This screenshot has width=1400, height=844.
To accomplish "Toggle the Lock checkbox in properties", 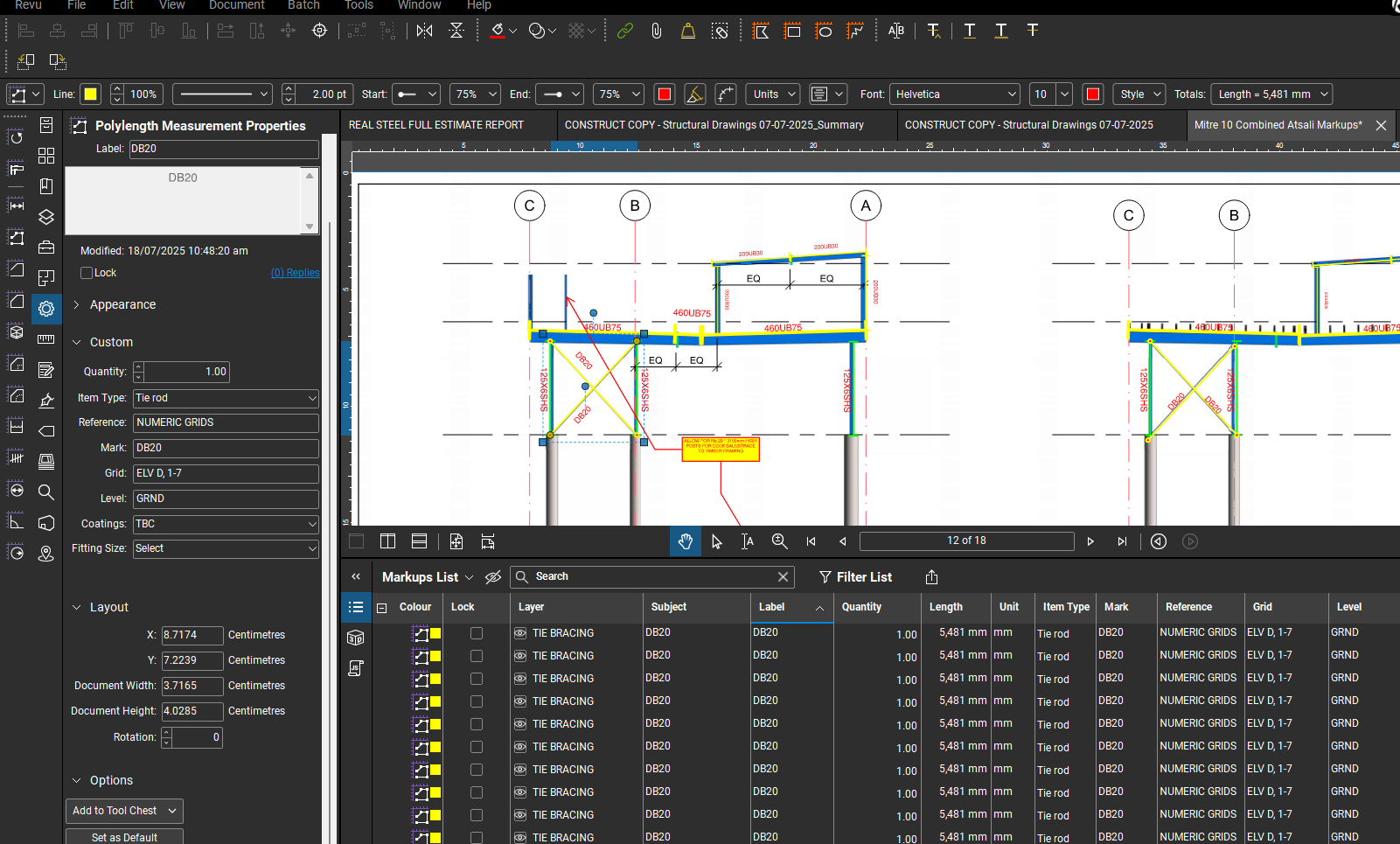I will 87,273.
